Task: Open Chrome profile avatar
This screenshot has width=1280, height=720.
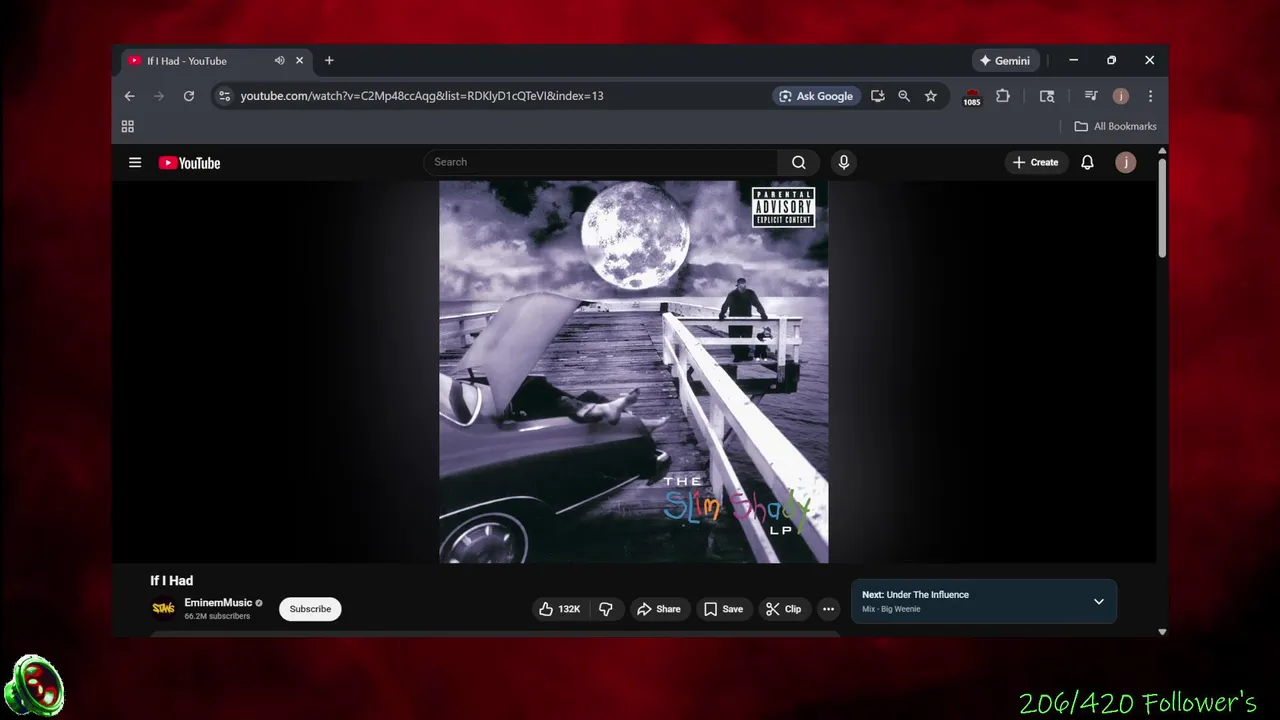Action: click(1121, 96)
